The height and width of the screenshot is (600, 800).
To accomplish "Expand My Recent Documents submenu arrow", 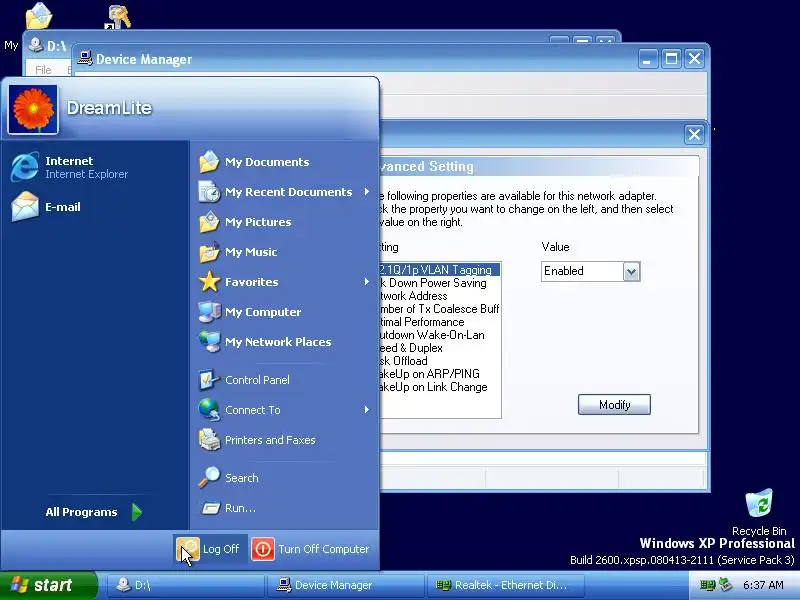I will [367, 192].
